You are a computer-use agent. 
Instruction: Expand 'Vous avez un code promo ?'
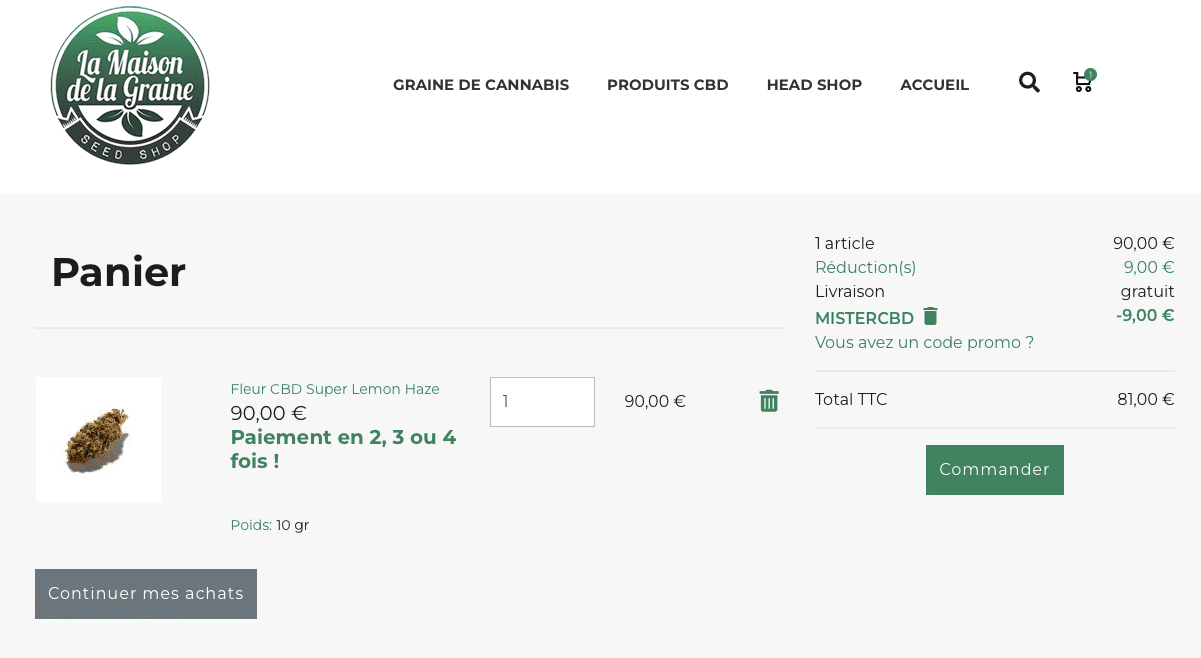(x=924, y=343)
